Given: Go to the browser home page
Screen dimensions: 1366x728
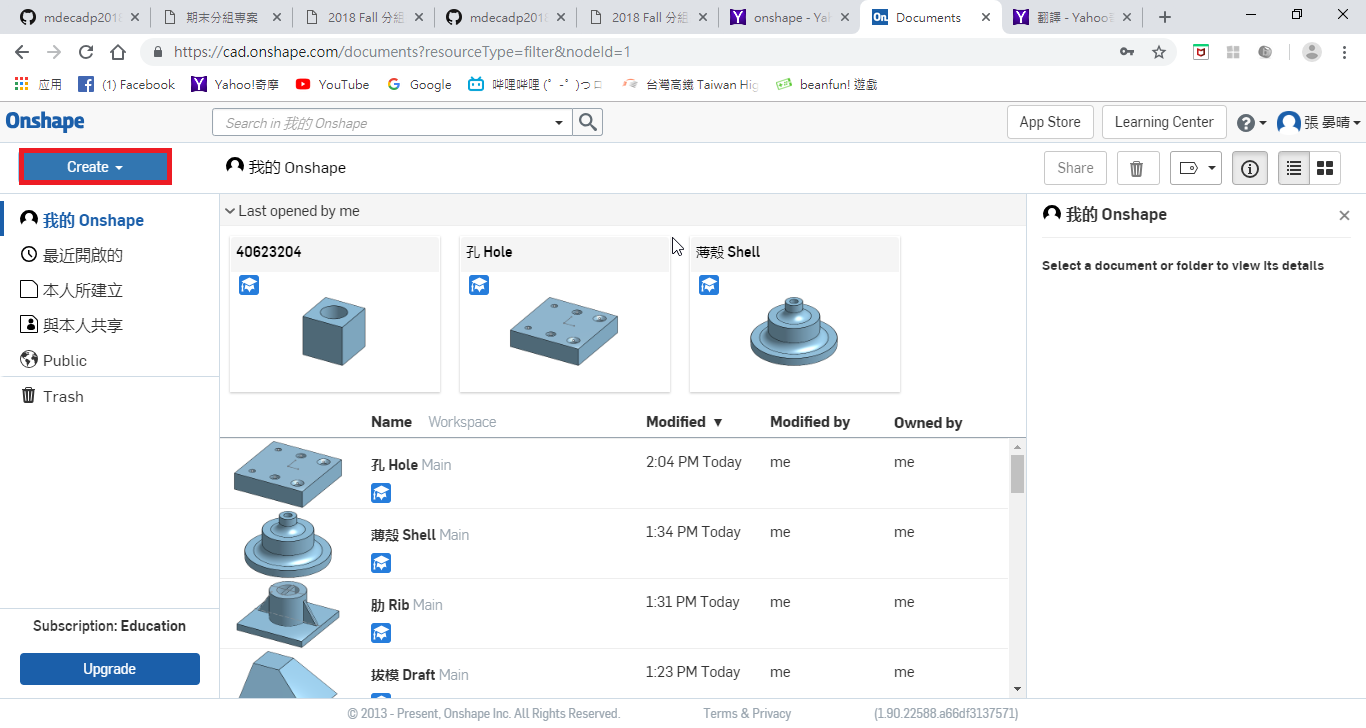Looking at the screenshot, I should [118, 52].
